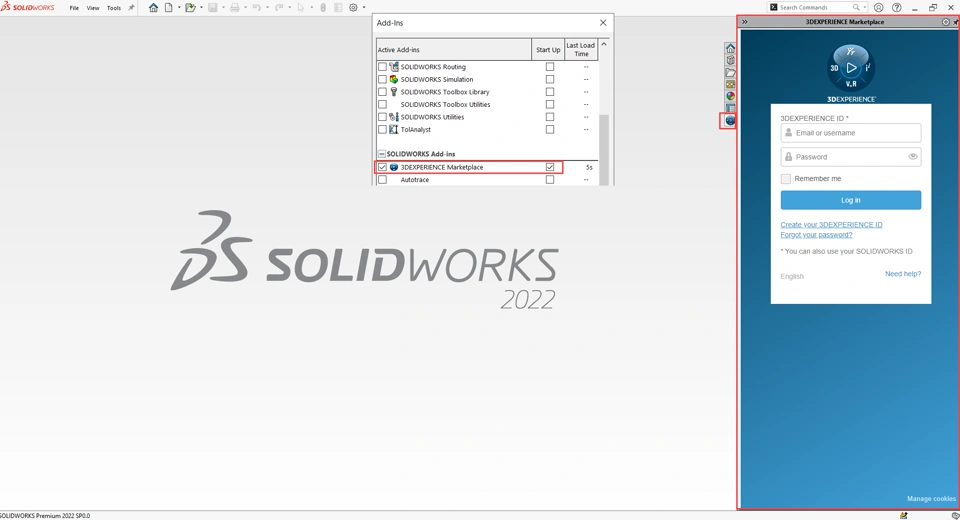The image size is (960, 520).
Task: Enable the SOLIDWORKS Simulation add-in checkbox
Action: 383,79
